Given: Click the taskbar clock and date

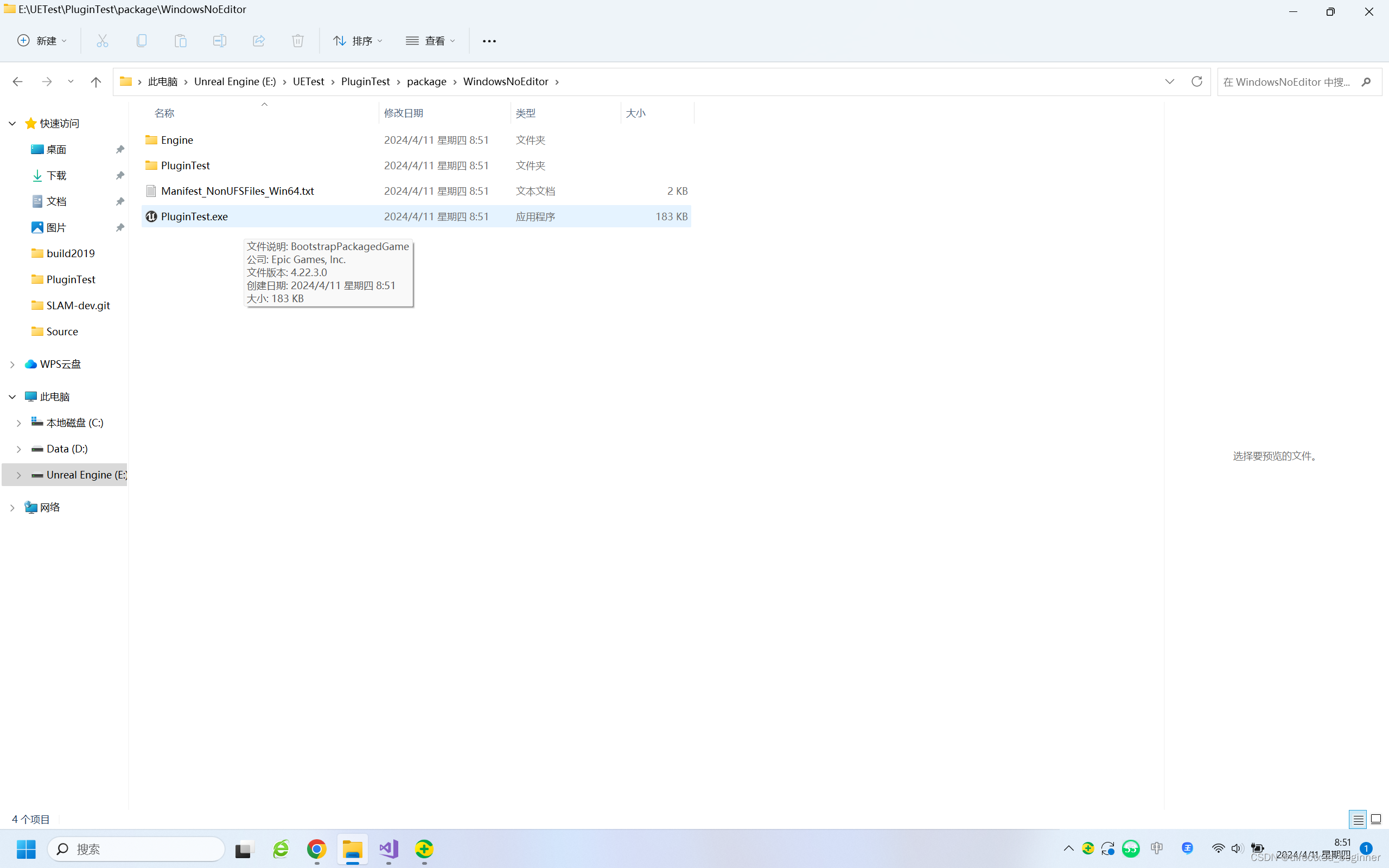Looking at the screenshot, I should tap(1313, 848).
